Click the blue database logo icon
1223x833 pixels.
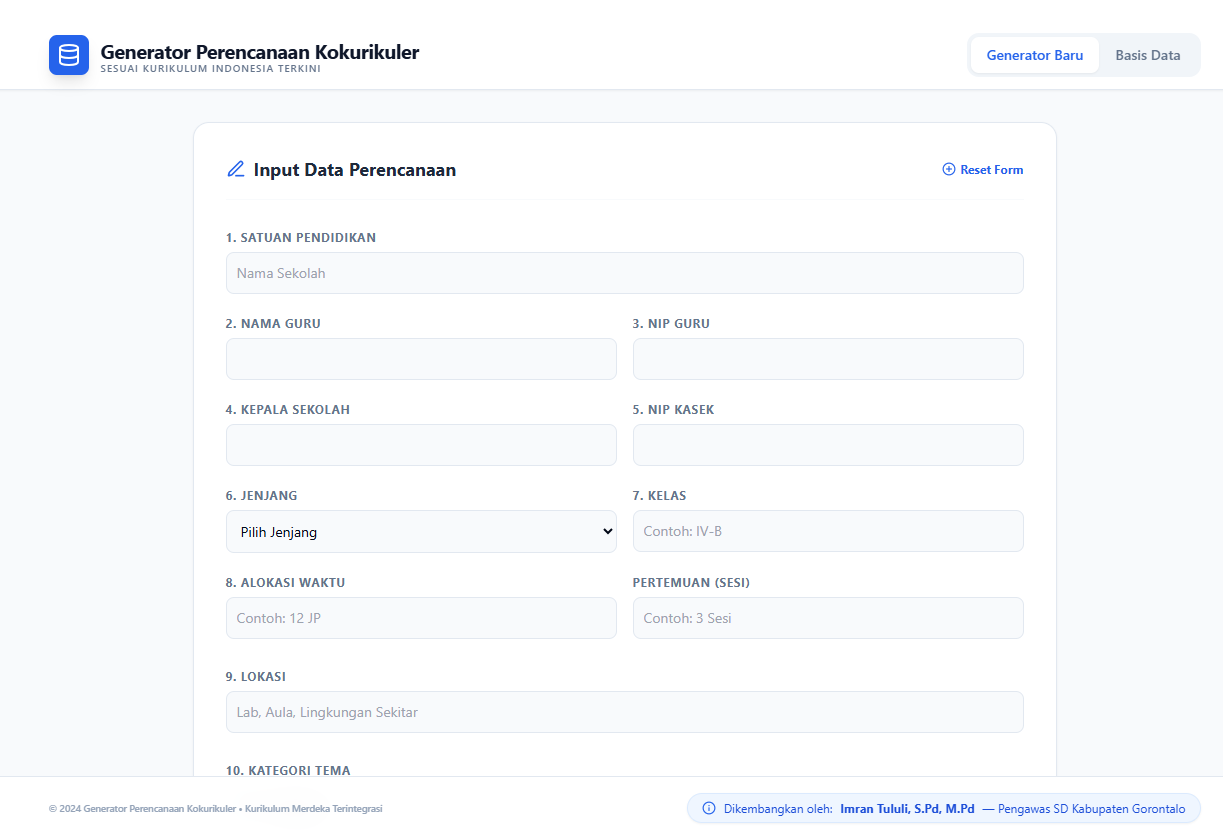(x=69, y=55)
